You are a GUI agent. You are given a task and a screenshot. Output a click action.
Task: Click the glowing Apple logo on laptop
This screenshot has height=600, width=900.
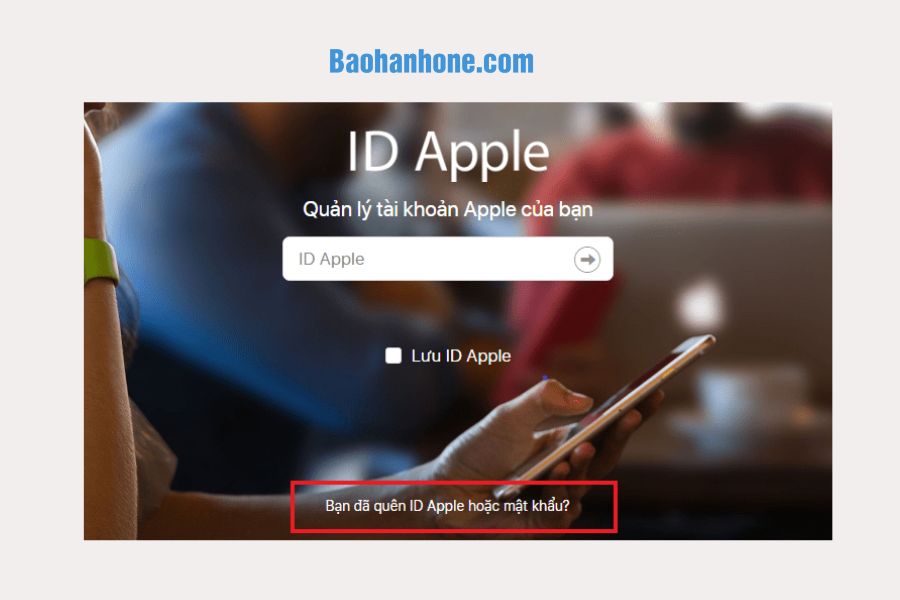pos(700,305)
